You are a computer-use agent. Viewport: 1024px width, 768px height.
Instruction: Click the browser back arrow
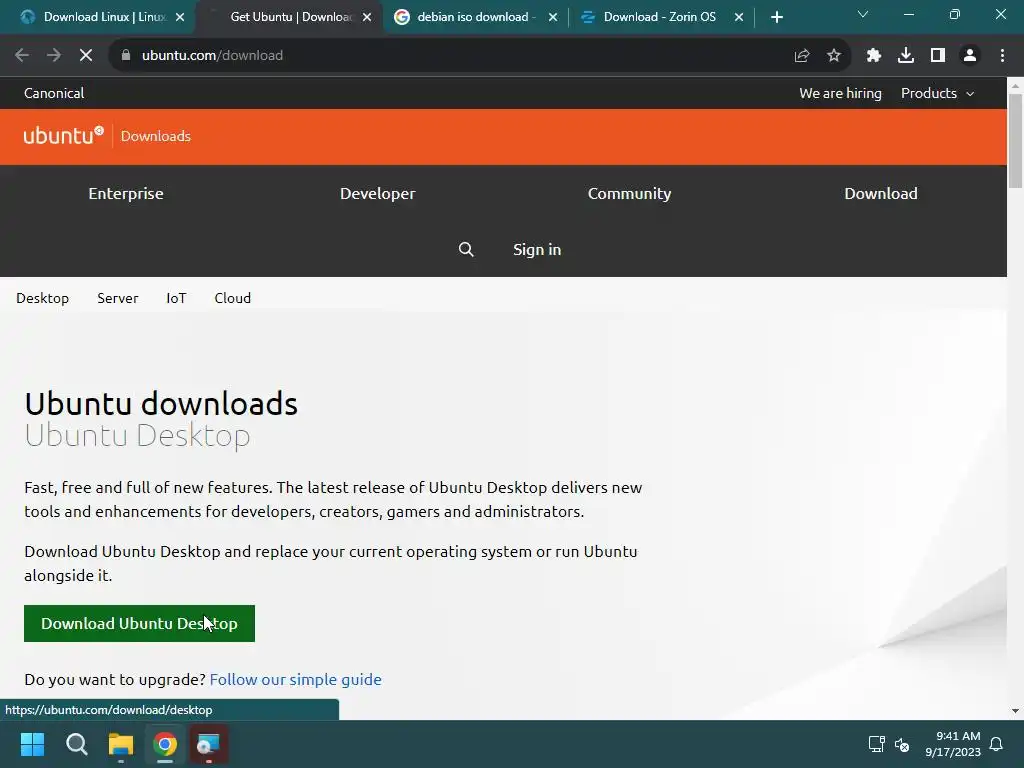pos(22,56)
